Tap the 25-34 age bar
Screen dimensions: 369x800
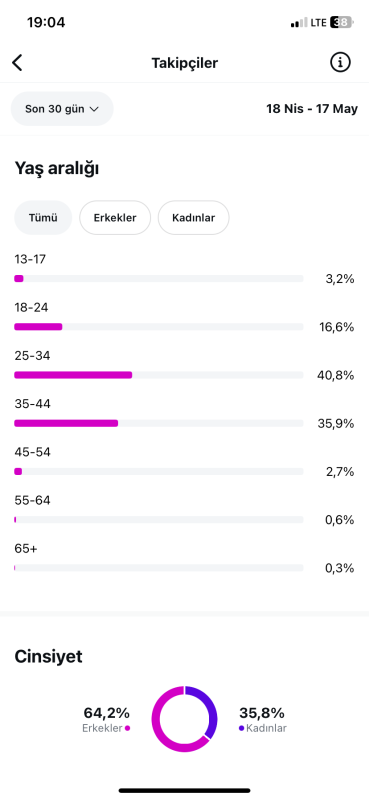(x=159, y=375)
